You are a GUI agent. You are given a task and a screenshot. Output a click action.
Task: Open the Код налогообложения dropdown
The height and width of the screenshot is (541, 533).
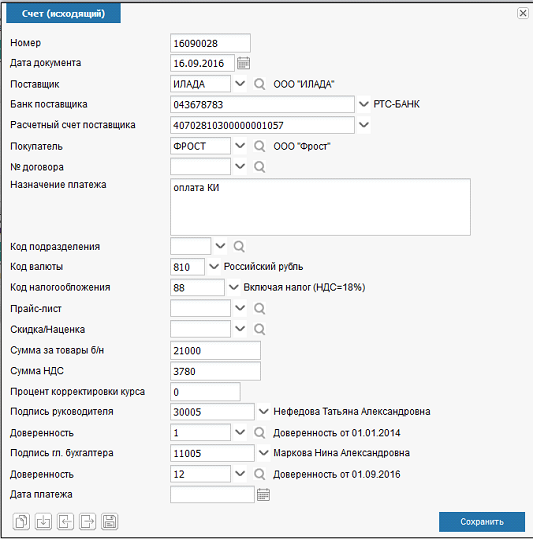tap(234, 287)
